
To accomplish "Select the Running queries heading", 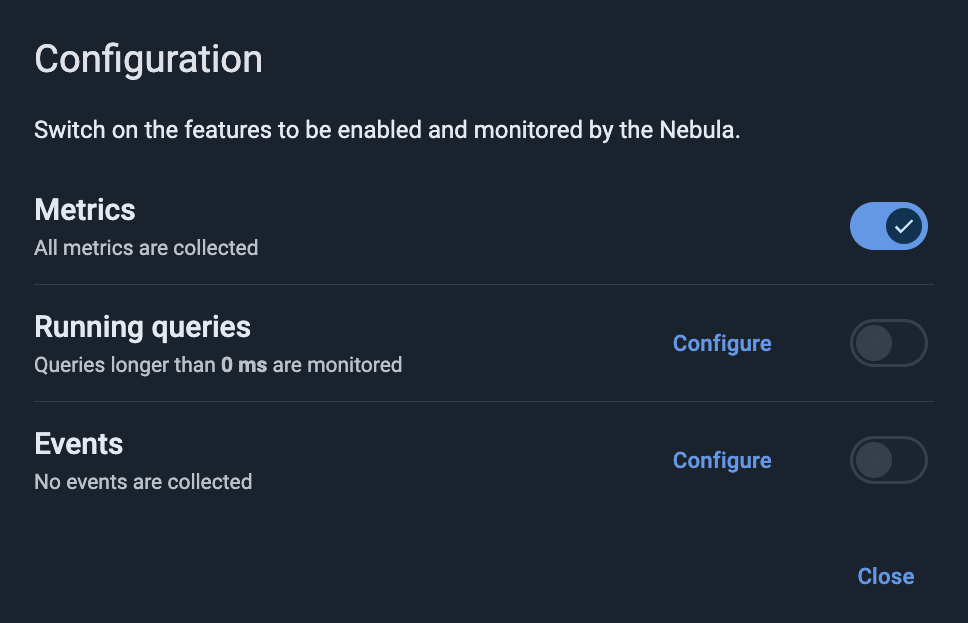I will click(x=142, y=327).
